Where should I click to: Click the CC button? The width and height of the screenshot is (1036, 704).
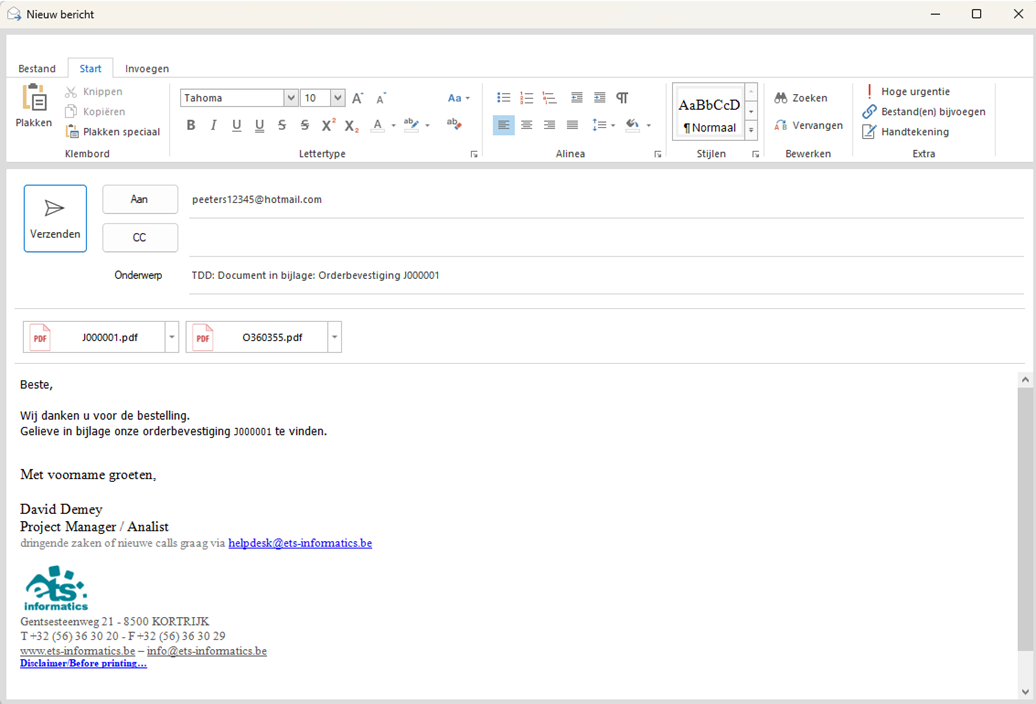[140, 238]
